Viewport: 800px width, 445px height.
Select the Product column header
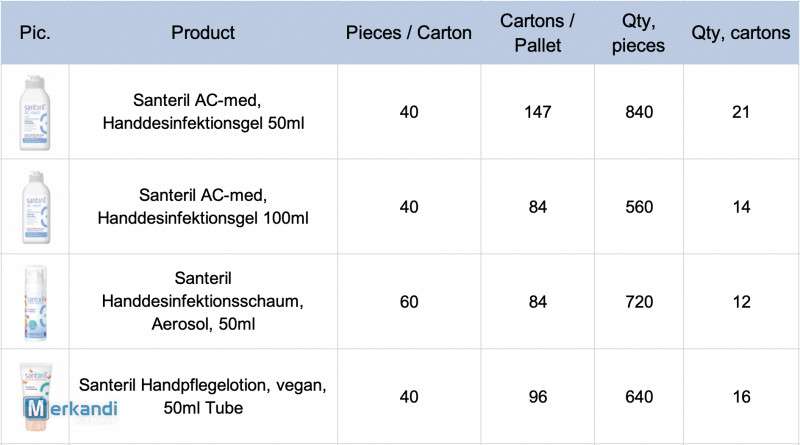tap(203, 33)
